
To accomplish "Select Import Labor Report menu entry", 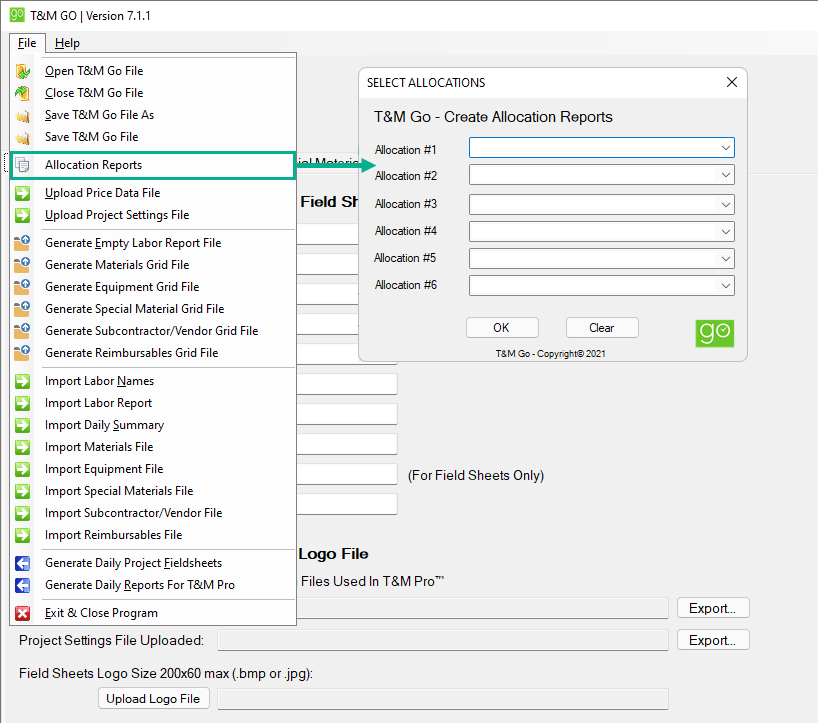I will point(153,403).
